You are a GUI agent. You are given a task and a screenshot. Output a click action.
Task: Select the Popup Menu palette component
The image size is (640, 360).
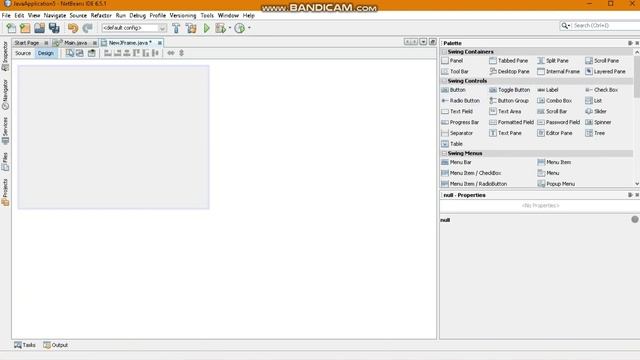pos(556,184)
